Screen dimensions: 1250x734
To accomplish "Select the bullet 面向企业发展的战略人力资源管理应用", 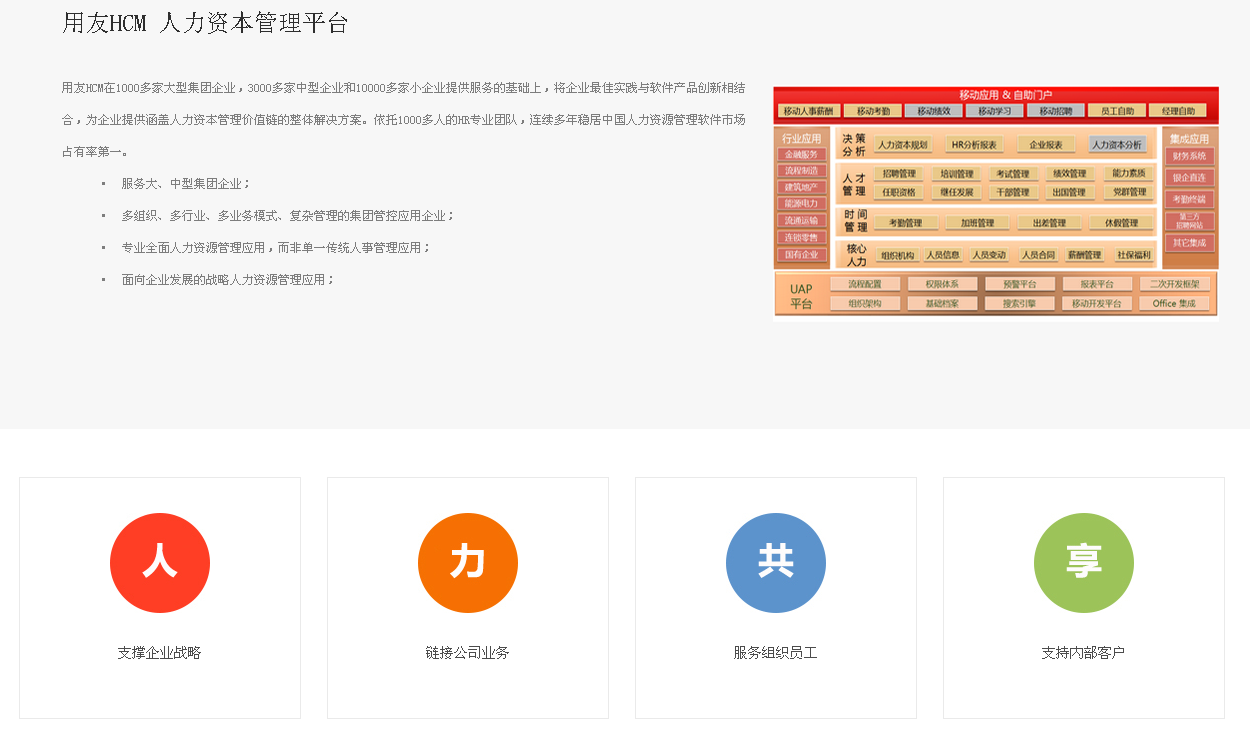I will (227, 280).
